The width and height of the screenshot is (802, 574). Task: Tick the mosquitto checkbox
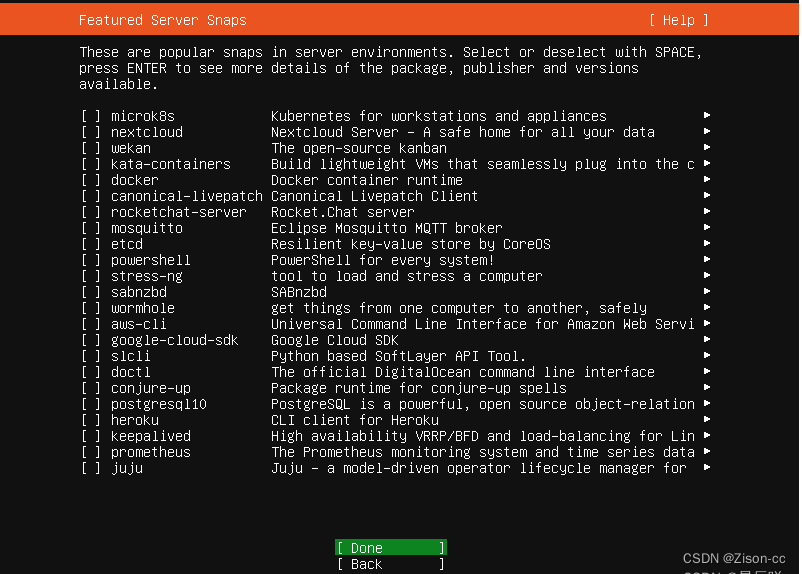[91, 228]
